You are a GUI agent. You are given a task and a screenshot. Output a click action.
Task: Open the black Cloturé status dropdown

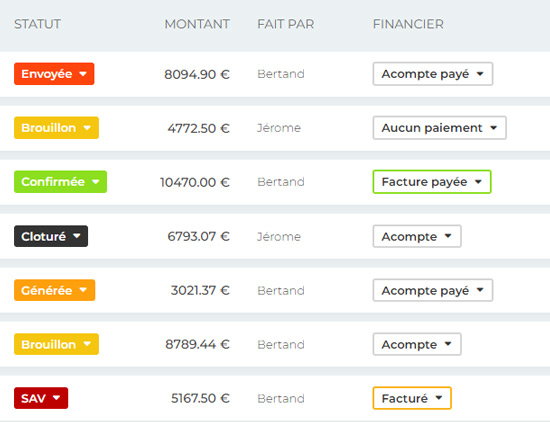click(51, 236)
